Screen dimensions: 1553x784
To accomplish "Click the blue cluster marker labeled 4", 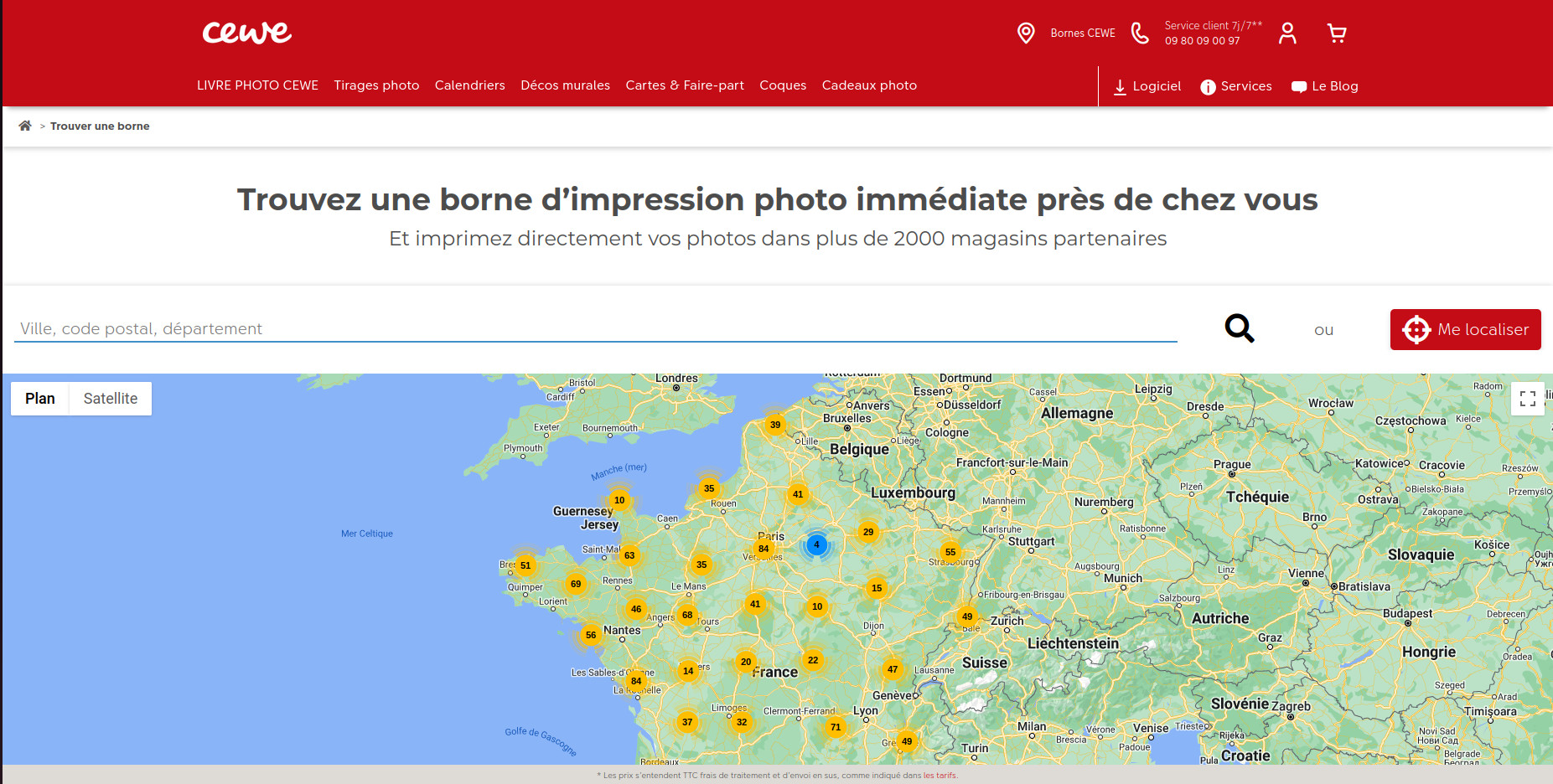I will pos(816,544).
